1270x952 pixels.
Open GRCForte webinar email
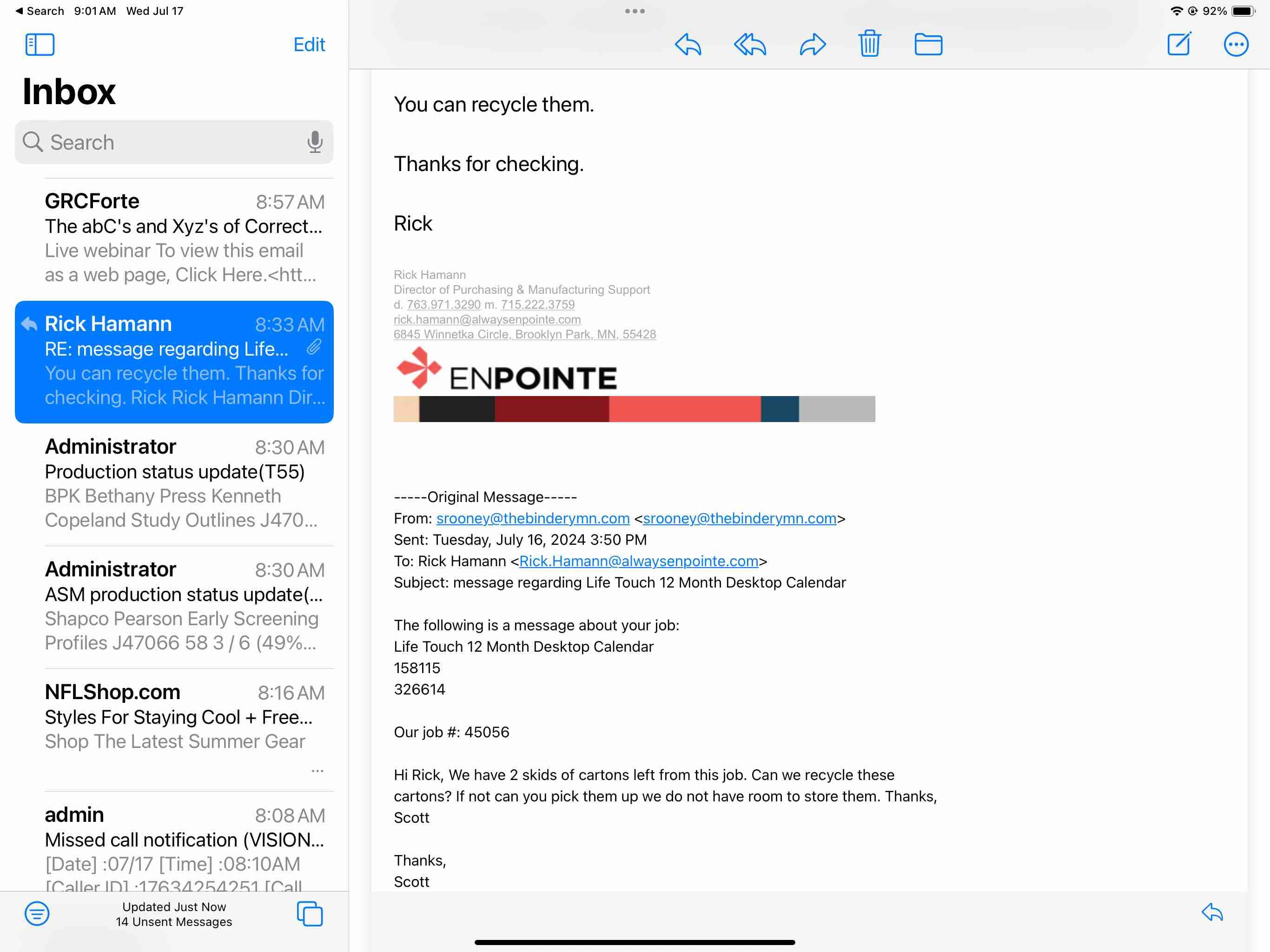[184, 238]
